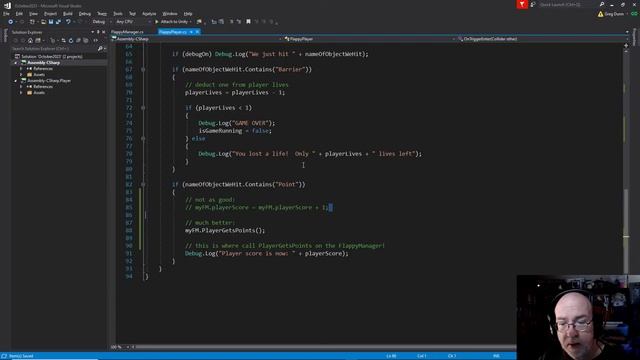The height and width of the screenshot is (360, 640).
Task: Click the isGameRunning = false line
Action: click(235, 131)
